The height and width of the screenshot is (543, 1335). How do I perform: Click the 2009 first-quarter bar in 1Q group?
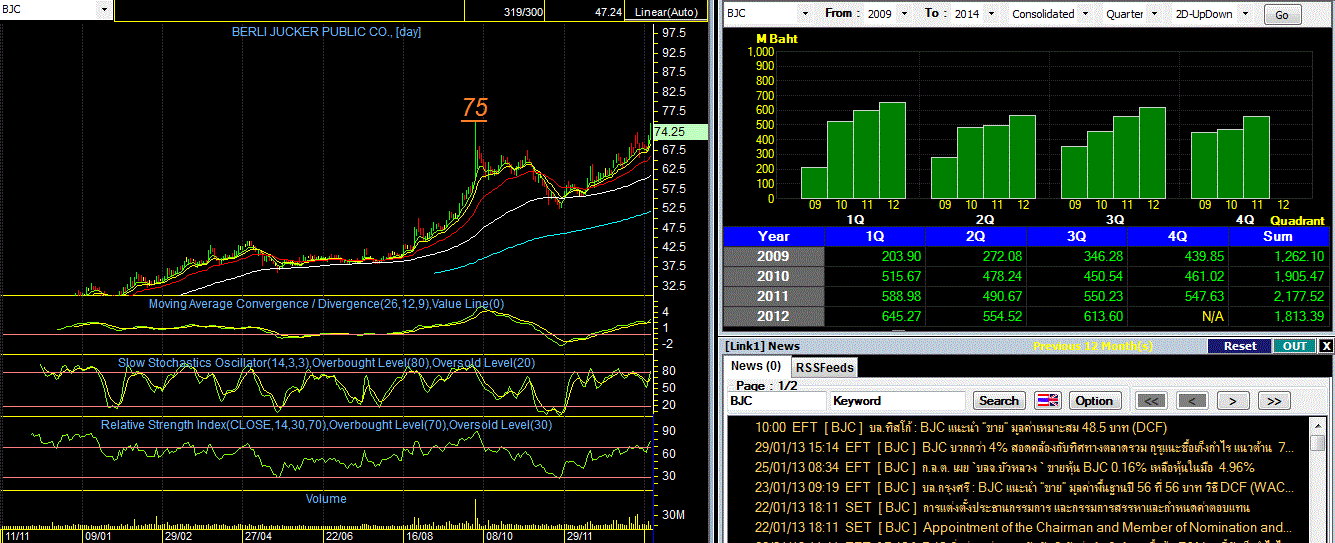pos(814,183)
